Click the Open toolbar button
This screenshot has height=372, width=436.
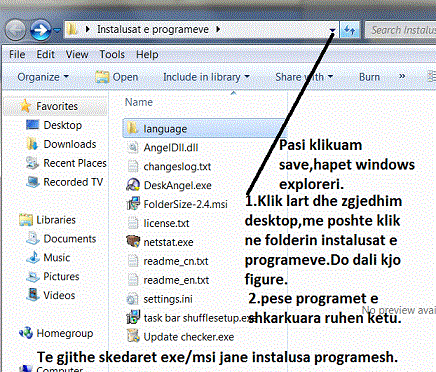click(117, 77)
